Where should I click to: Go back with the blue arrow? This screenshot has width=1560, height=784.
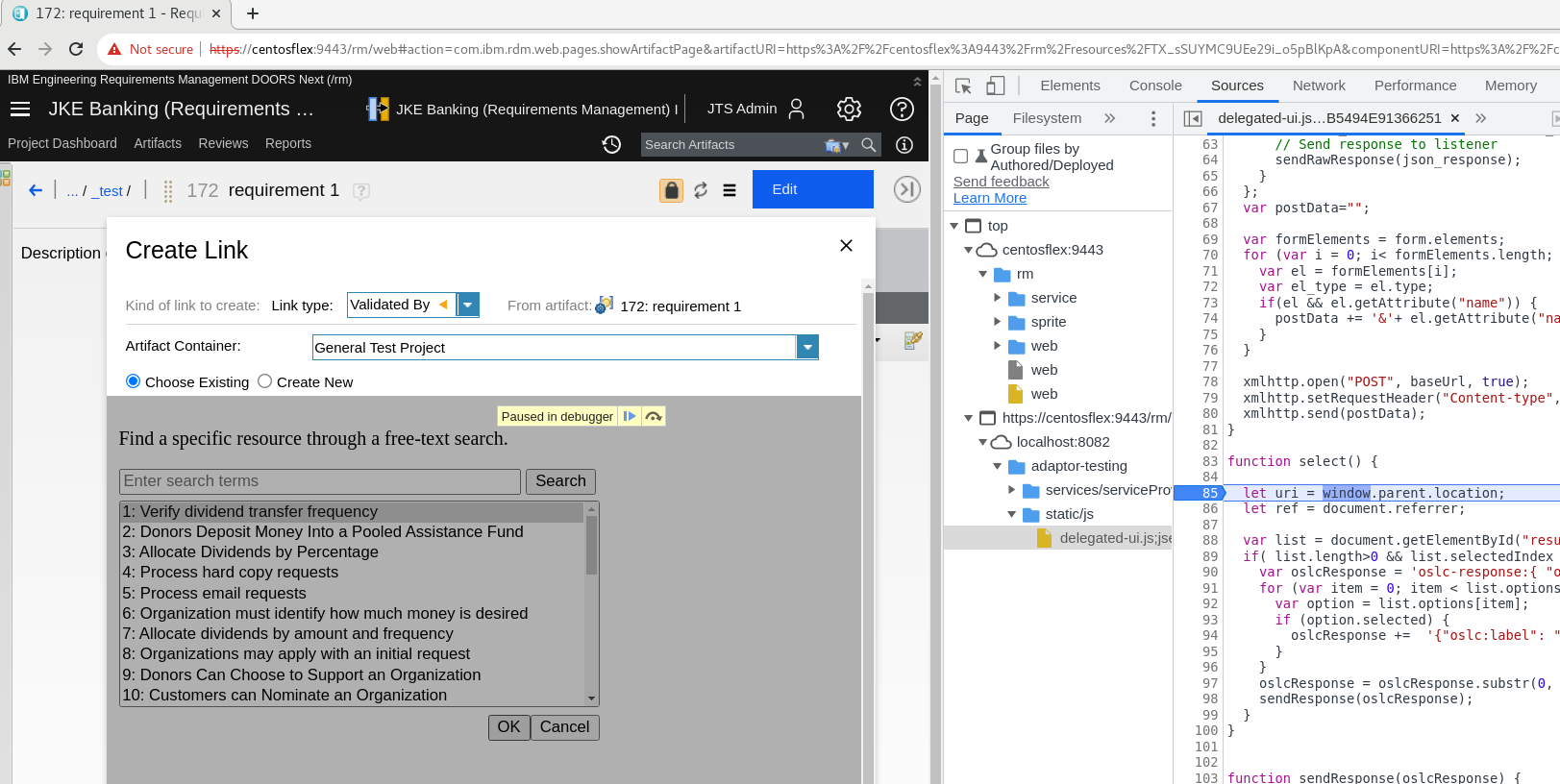[36, 190]
